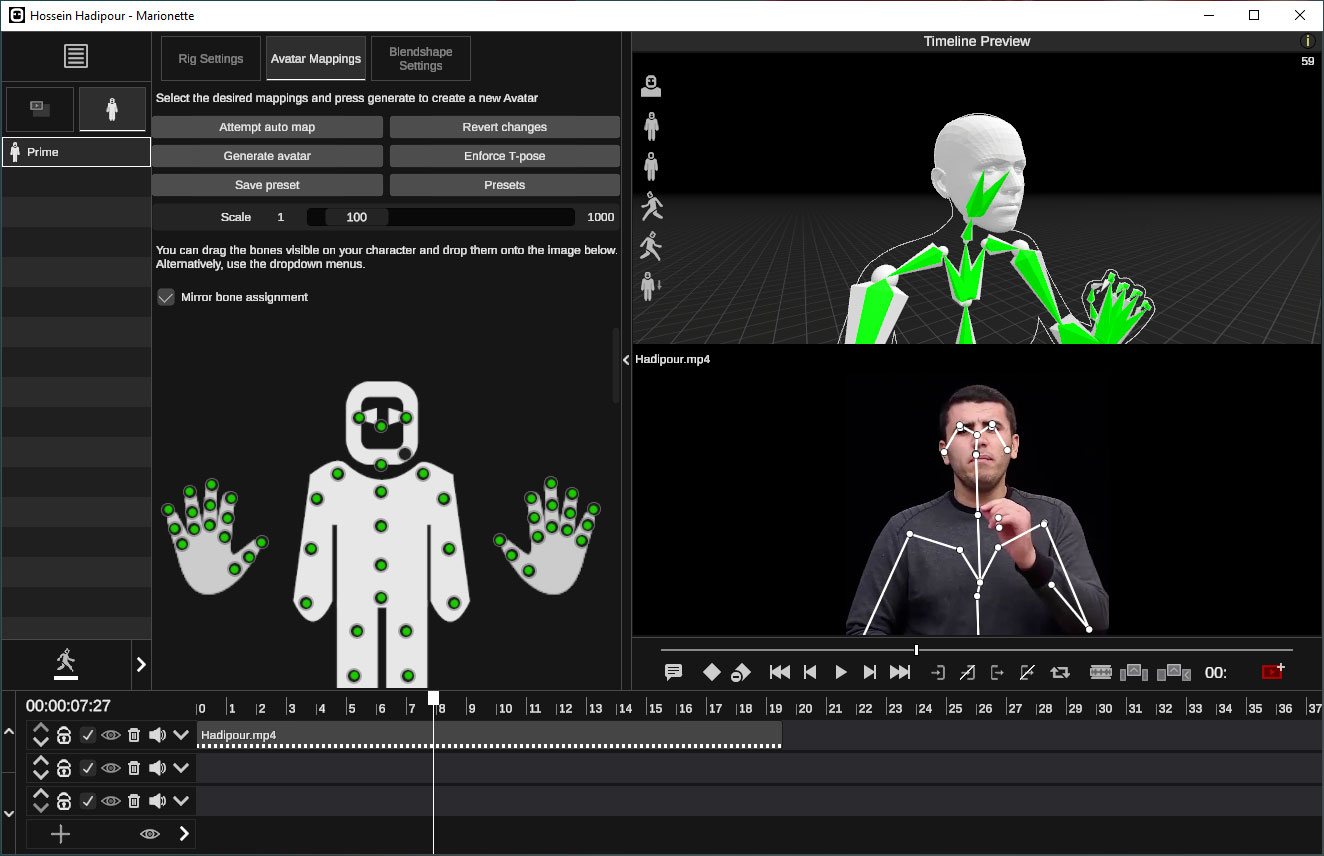Viewport: 1324px width, 856px height.
Task: Add keyframe with the diamond icon
Action: [x=711, y=673]
